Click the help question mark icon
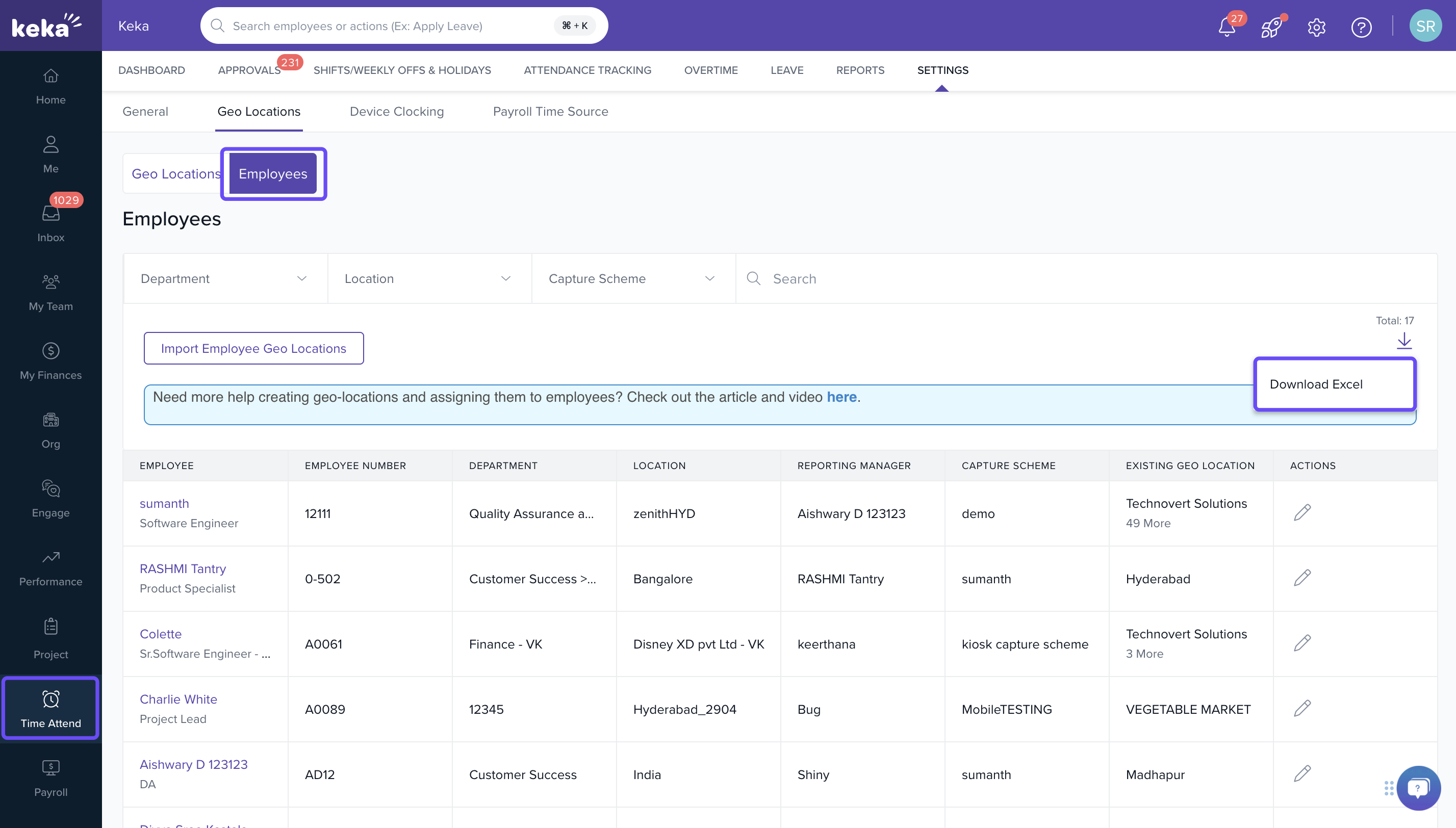The image size is (1456, 828). [1361, 27]
